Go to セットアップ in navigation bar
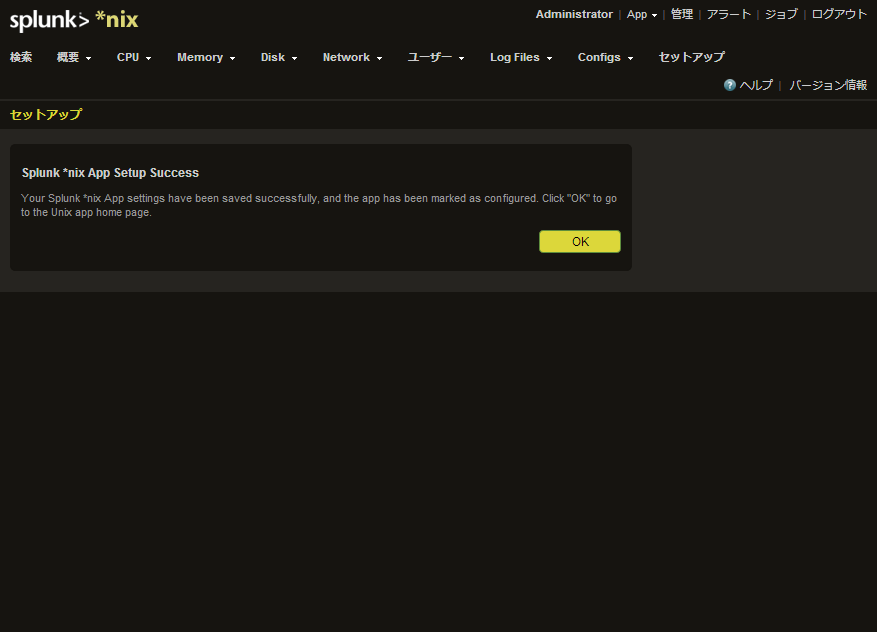This screenshot has width=877, height=632. [691, 57]
